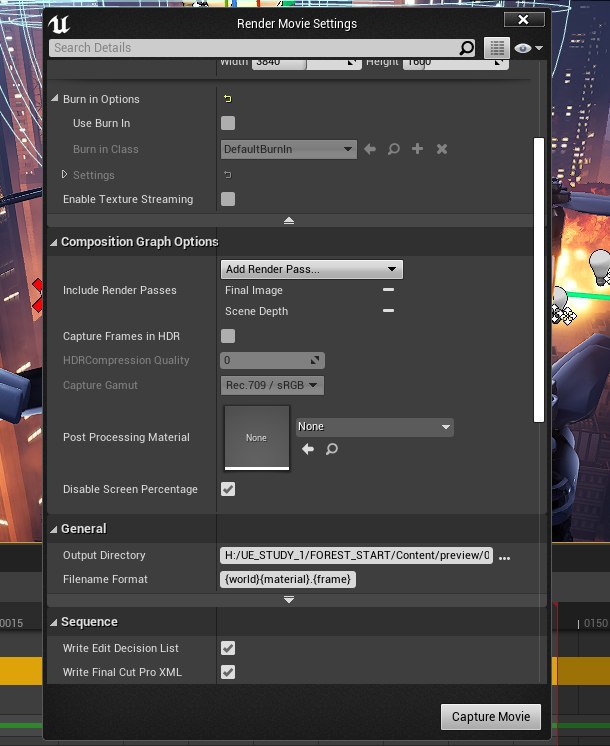Click the Filename Format input field
This screenshot has width=610, height=746.
click(288, 579)
